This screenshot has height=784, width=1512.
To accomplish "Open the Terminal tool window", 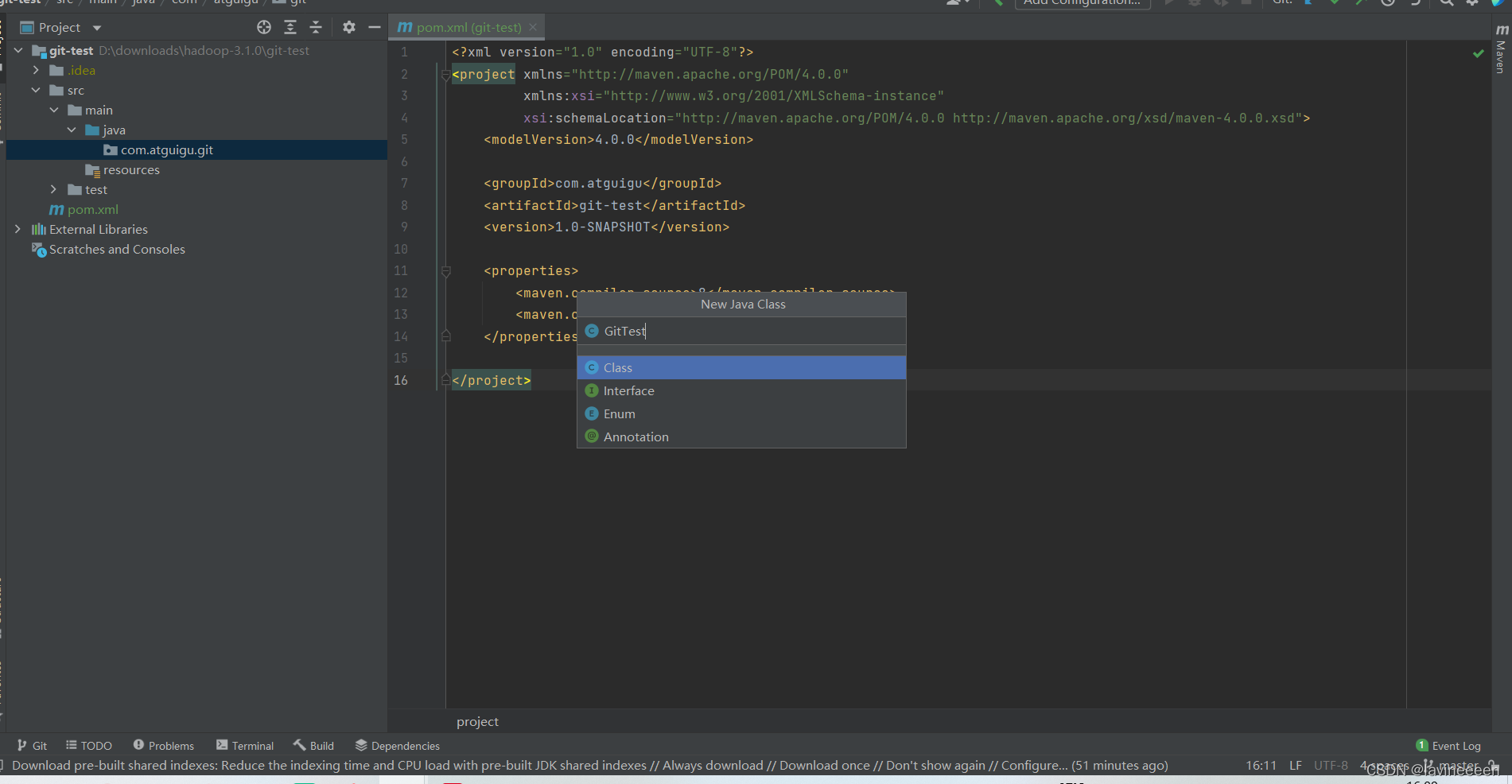I will click(x=245, y=745).
